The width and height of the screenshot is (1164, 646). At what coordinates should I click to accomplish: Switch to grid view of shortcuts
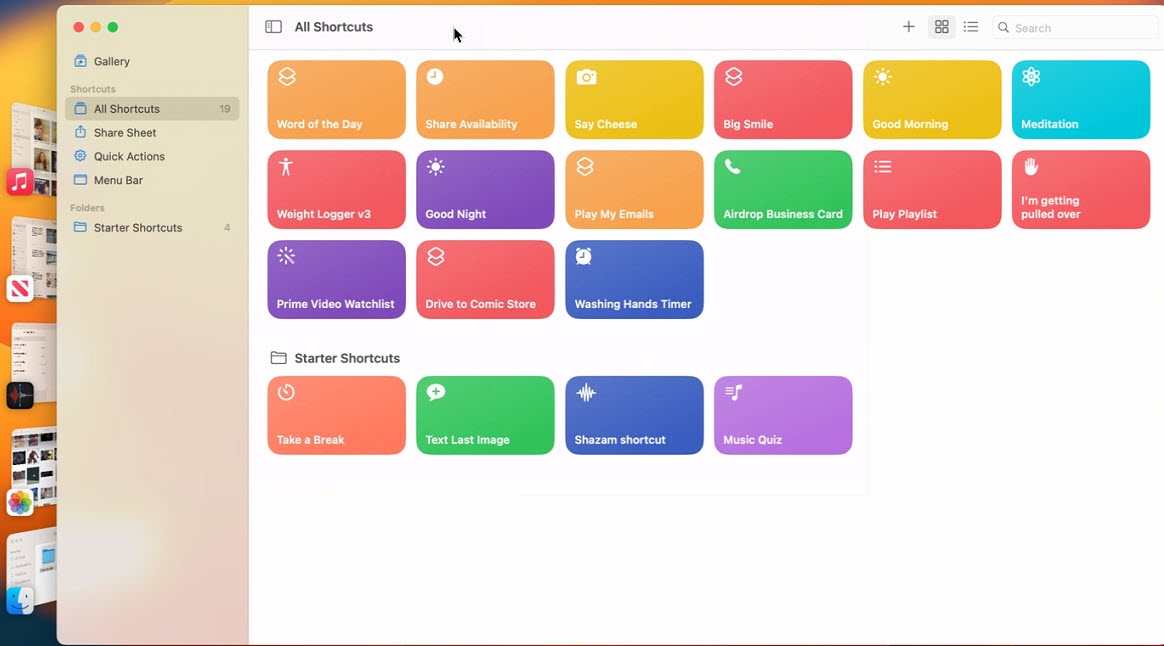click(x=941, y=27)
